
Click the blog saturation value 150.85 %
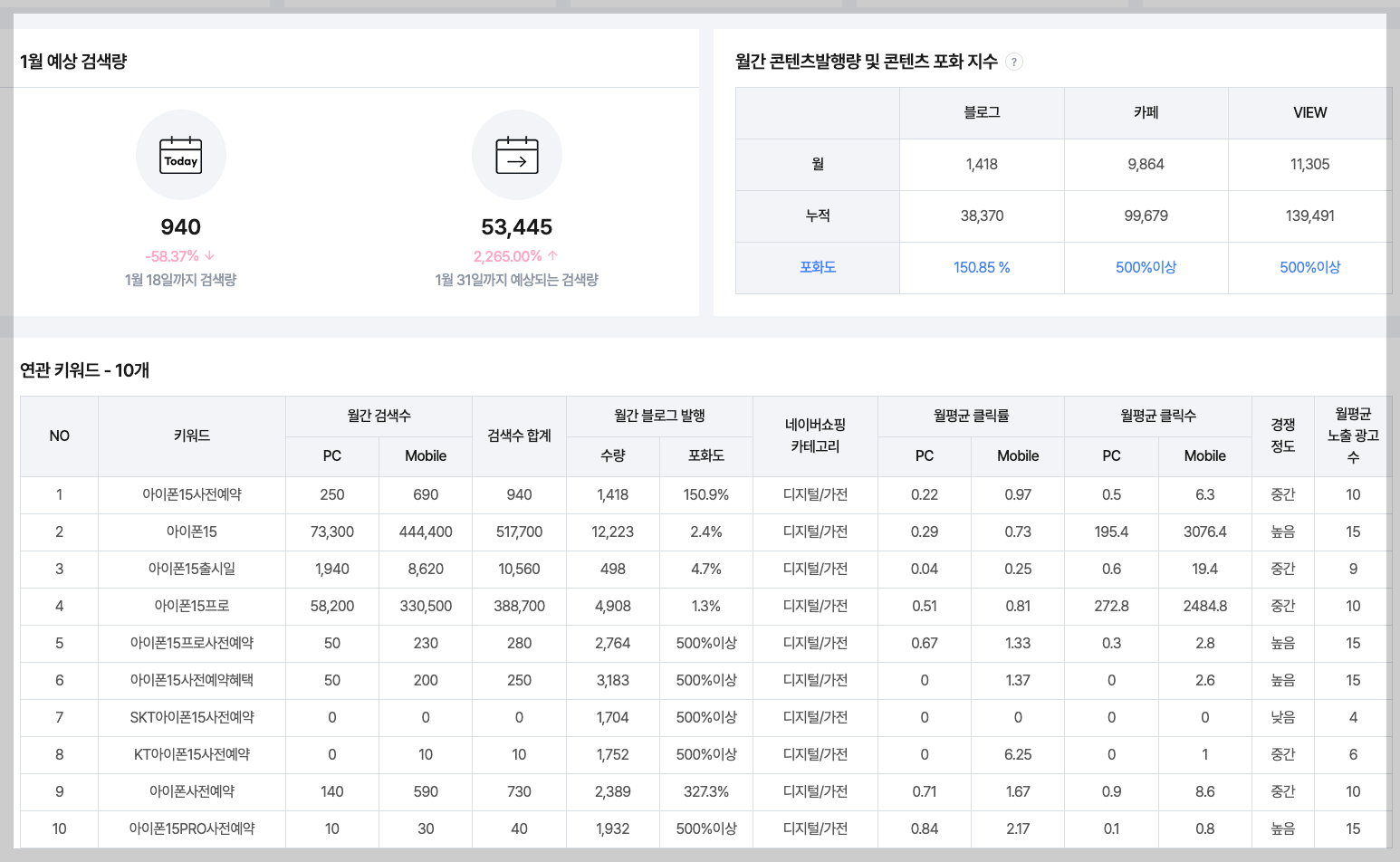982,267
